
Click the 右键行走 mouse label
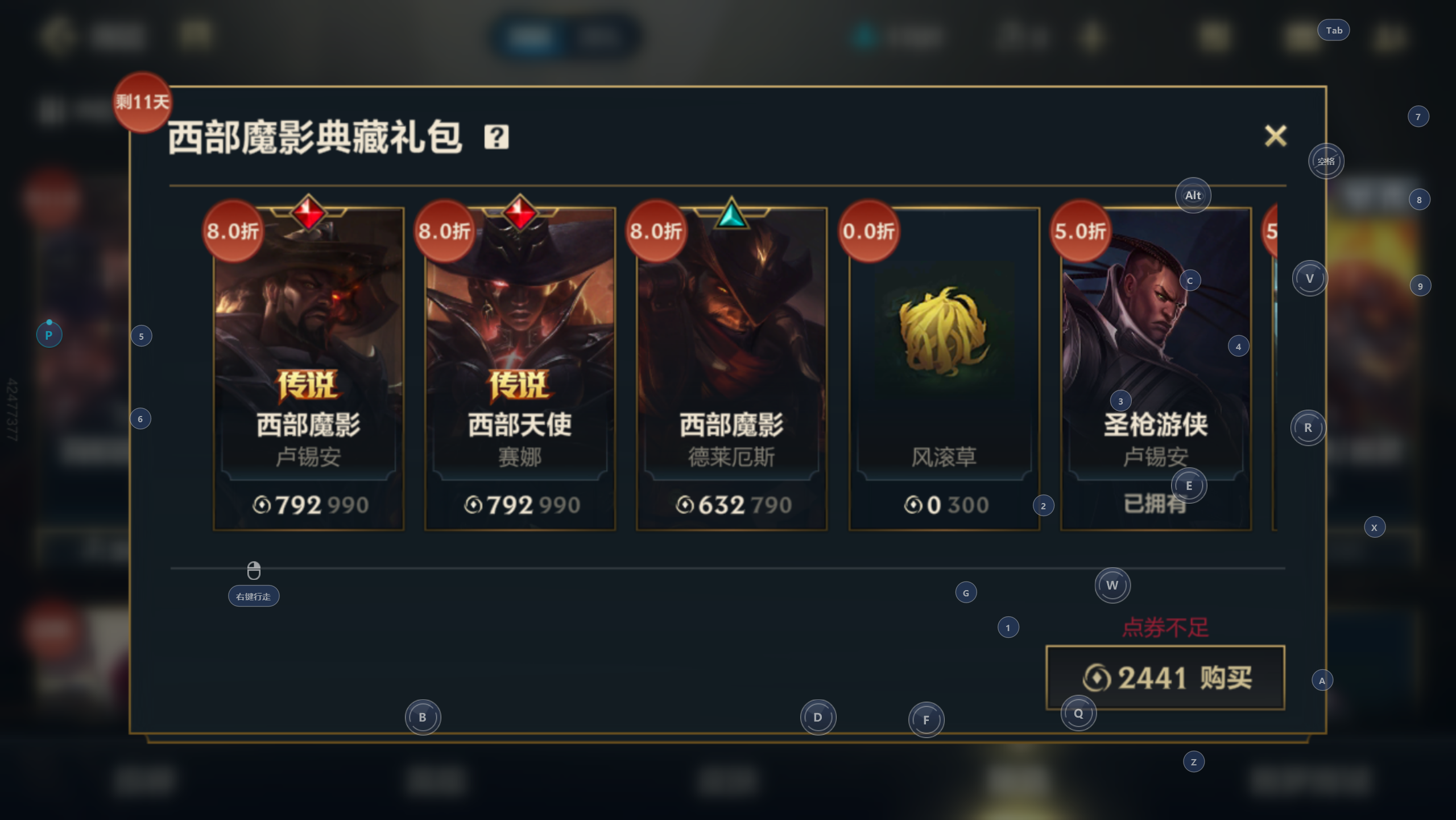pyautogui.click(x=254, y=596)
